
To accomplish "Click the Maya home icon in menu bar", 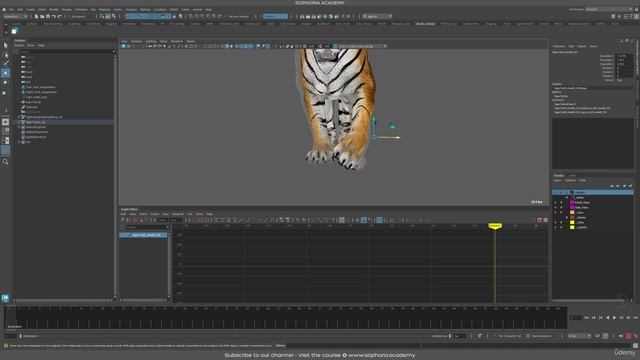I will point(4,9).
